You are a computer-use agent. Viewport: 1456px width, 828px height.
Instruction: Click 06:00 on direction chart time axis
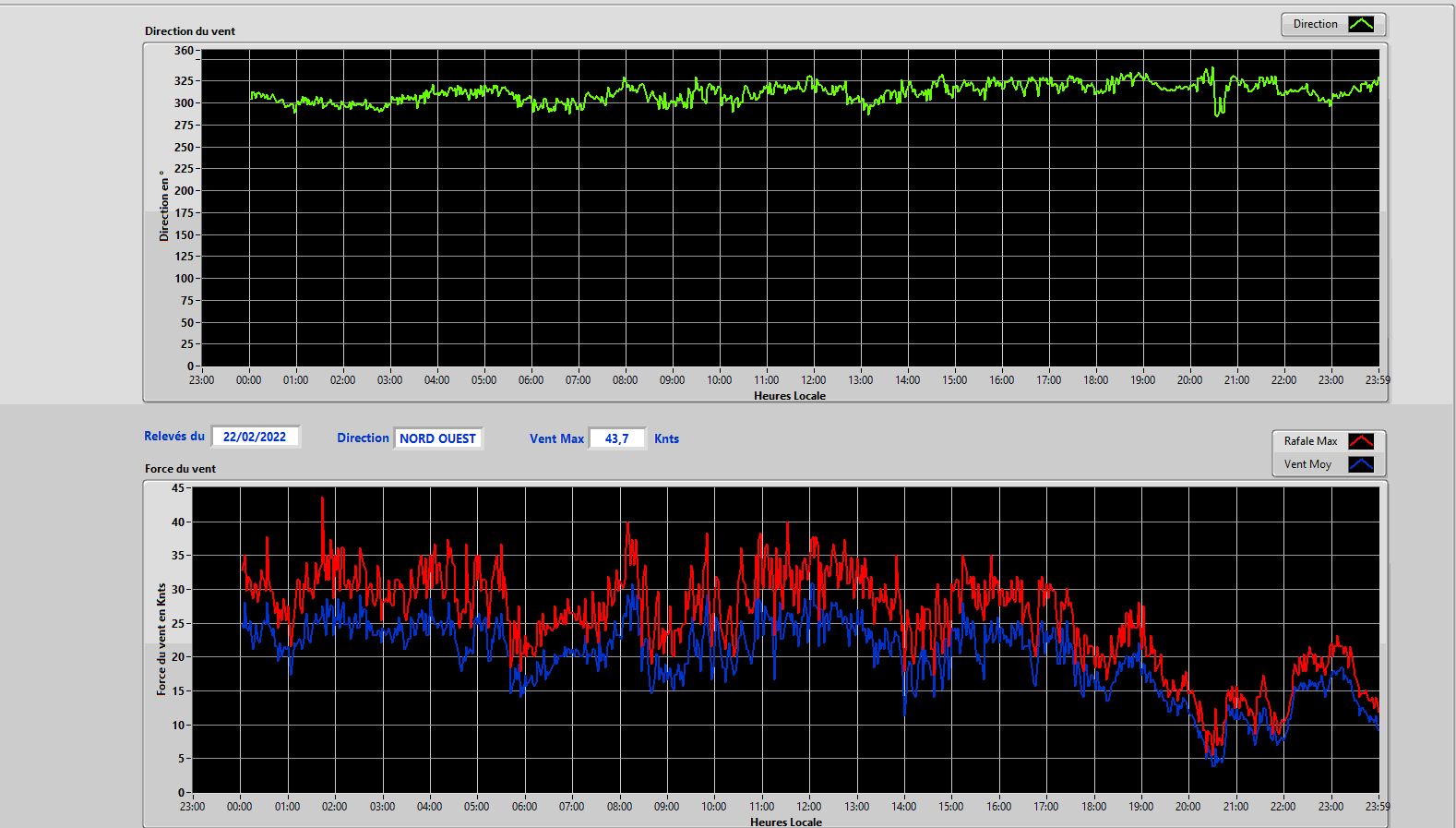pyautogui.click(x=531, y=380)
